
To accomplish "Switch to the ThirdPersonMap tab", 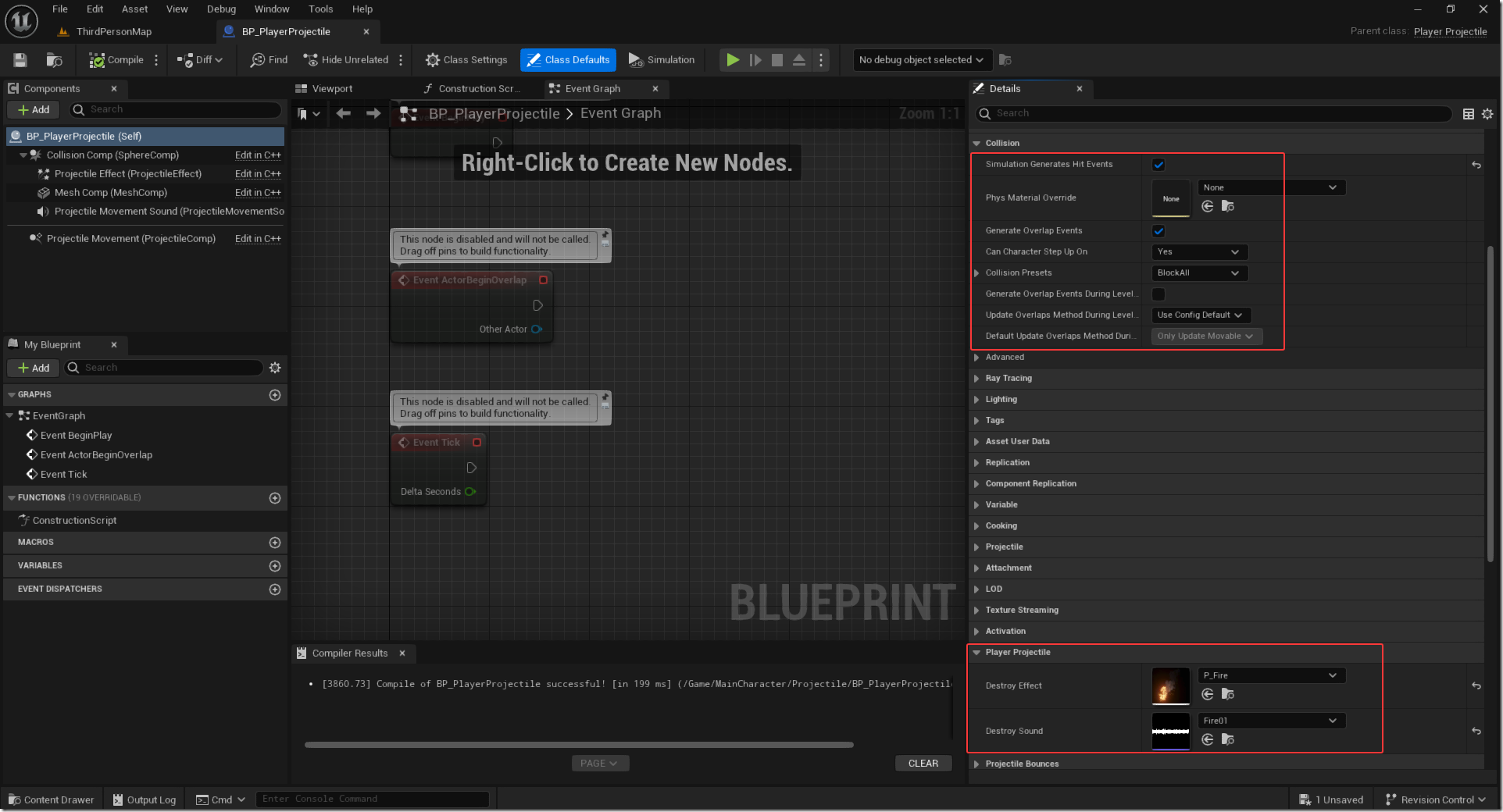I will 113,32.
